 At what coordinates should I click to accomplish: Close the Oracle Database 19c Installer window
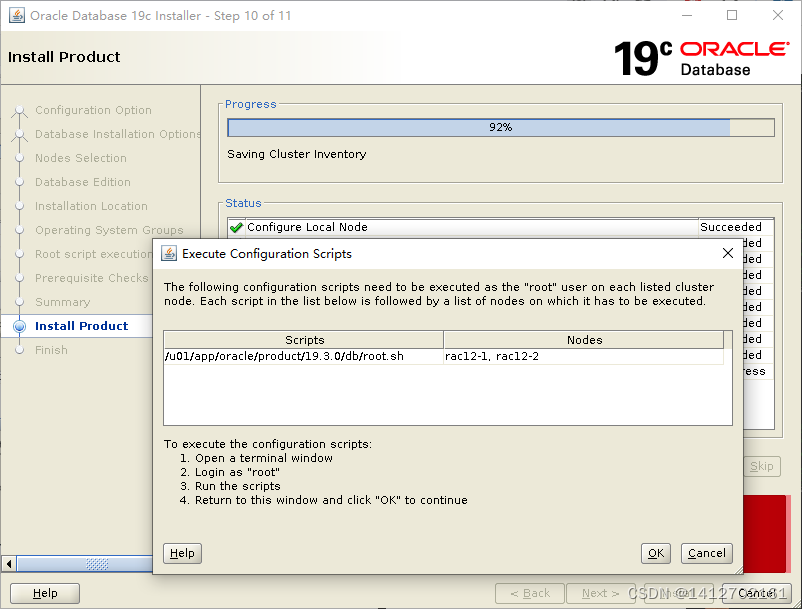coord(777,15)
